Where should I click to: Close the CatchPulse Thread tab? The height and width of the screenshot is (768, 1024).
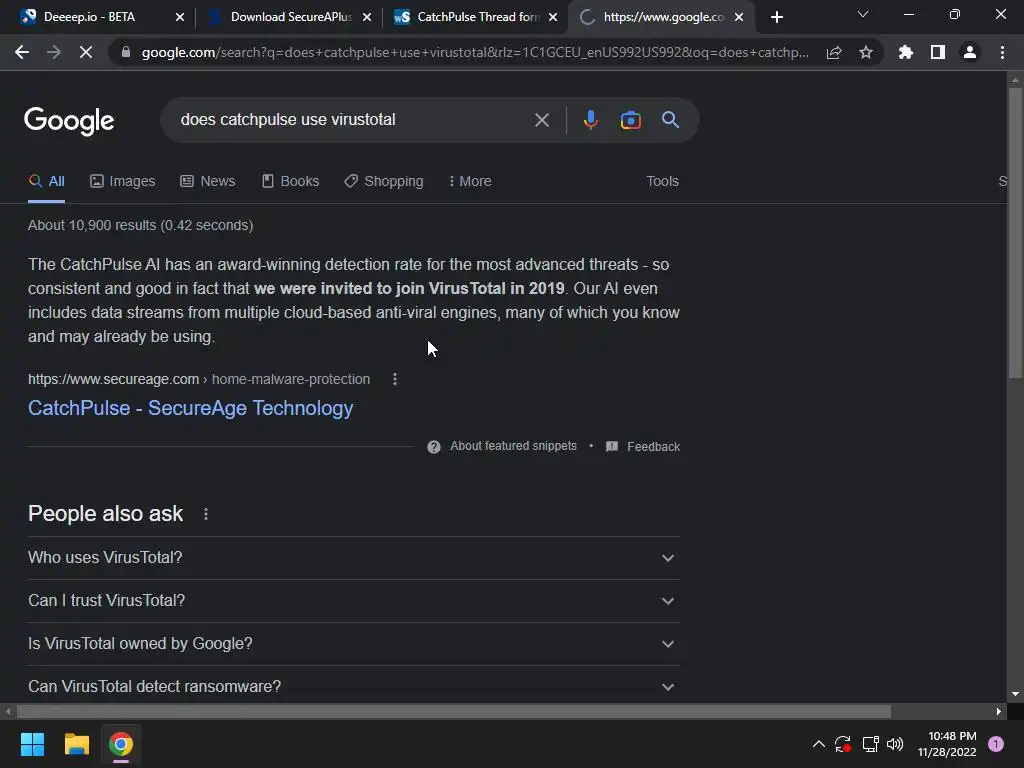pyautogui.click(x=553, y=17)
